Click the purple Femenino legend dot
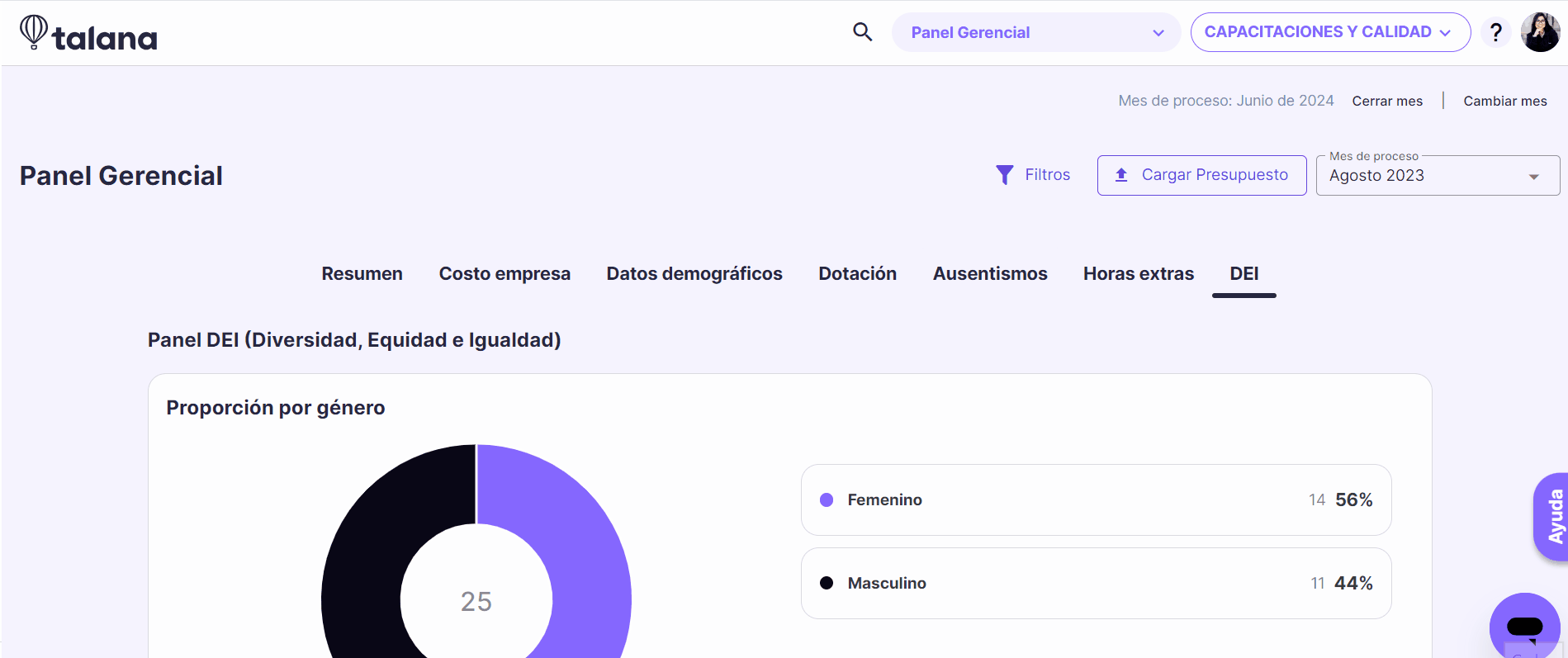 pyautogui.click(x=827, y=499)
